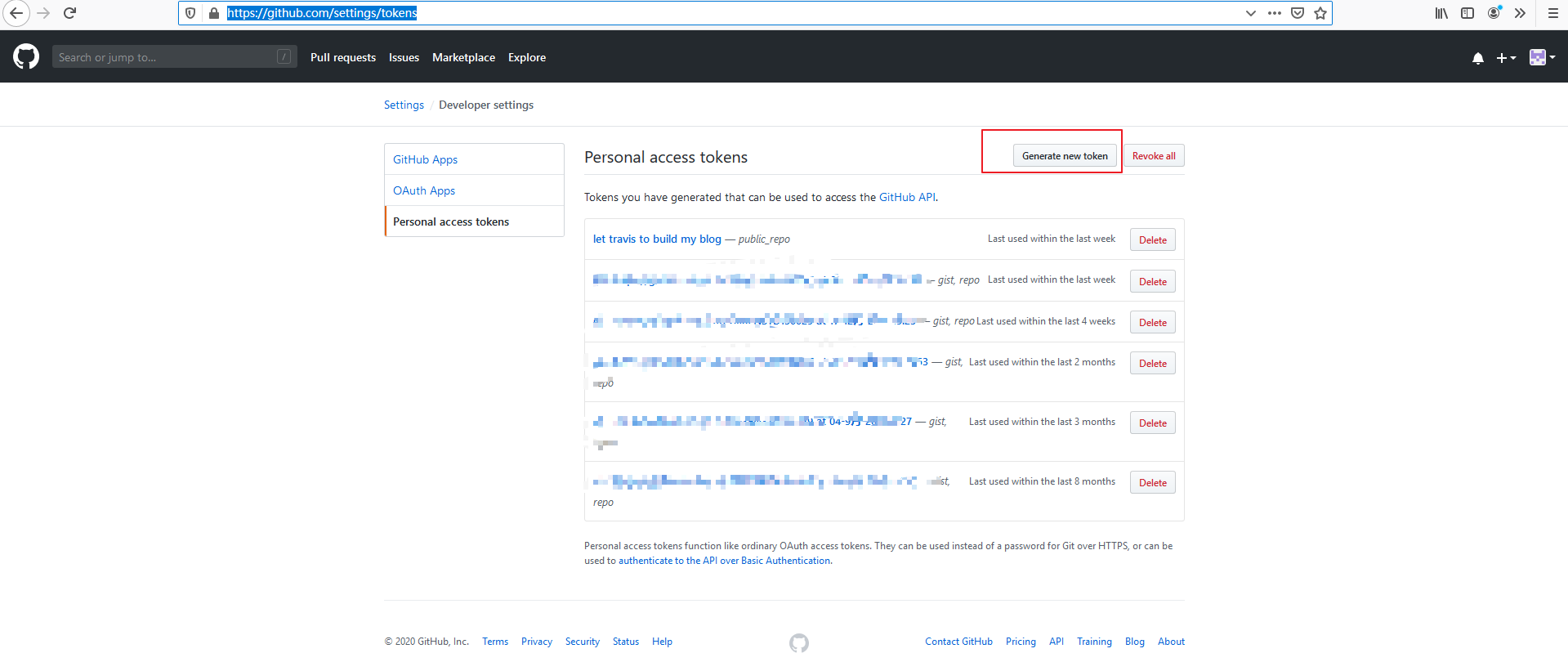
Task: Open Issues in top nav
Action: 404,57
